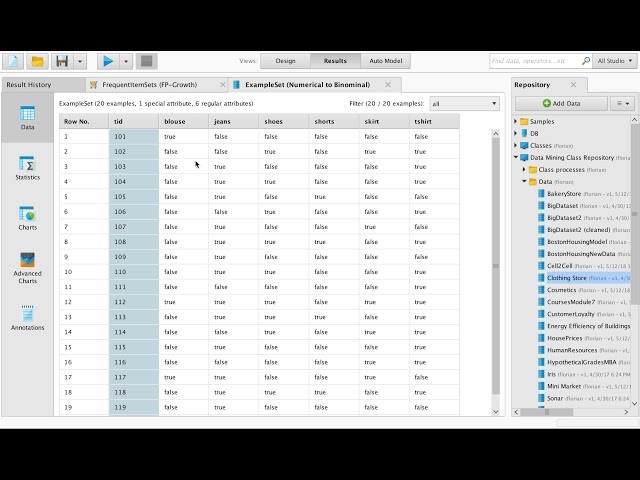
Task: Expand the Class processes folder
Action: pyautogui.click(x=524, y=169)
